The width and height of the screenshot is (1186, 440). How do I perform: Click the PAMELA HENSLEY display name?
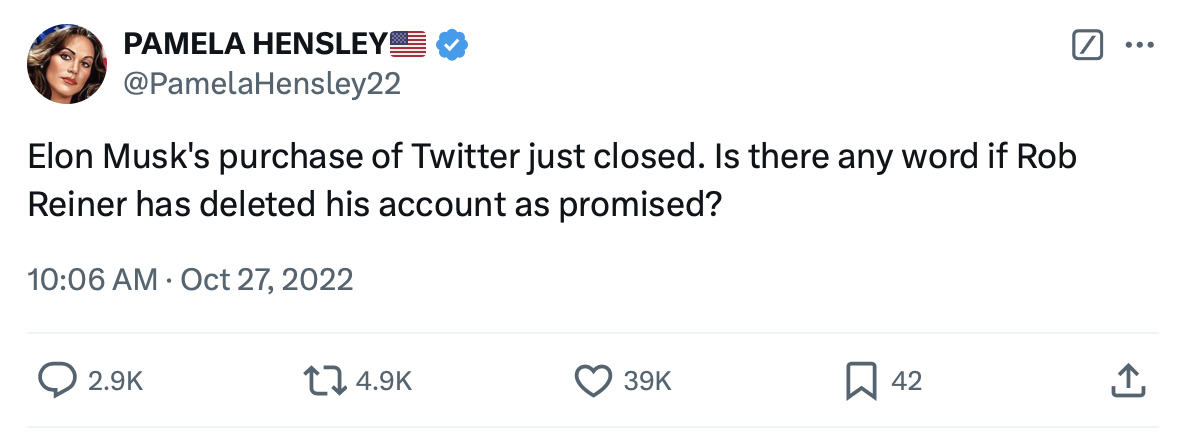coord(254,45)
